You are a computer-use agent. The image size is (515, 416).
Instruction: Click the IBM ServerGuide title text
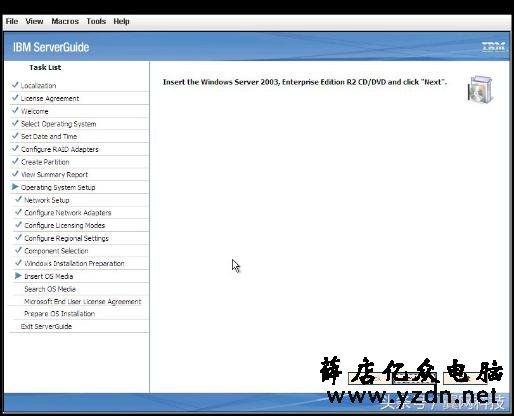(x=51, y=47)
